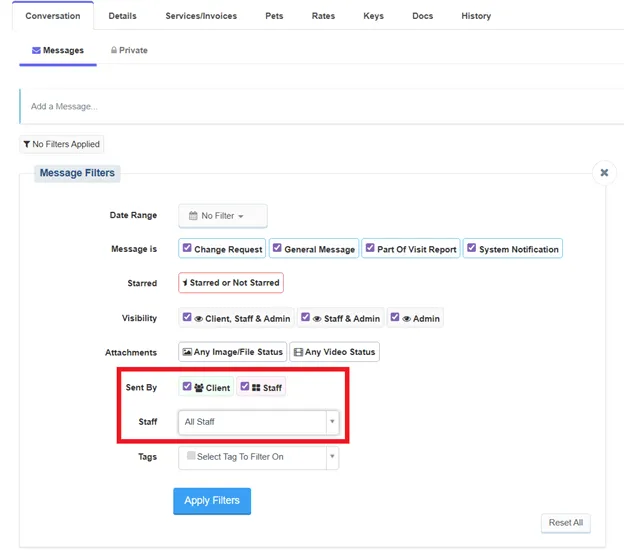This screenshot has height=553, width=624.
Task: Click the envelope icon on Messages tab
Action: pyautogui.click(x=36, y=51)
